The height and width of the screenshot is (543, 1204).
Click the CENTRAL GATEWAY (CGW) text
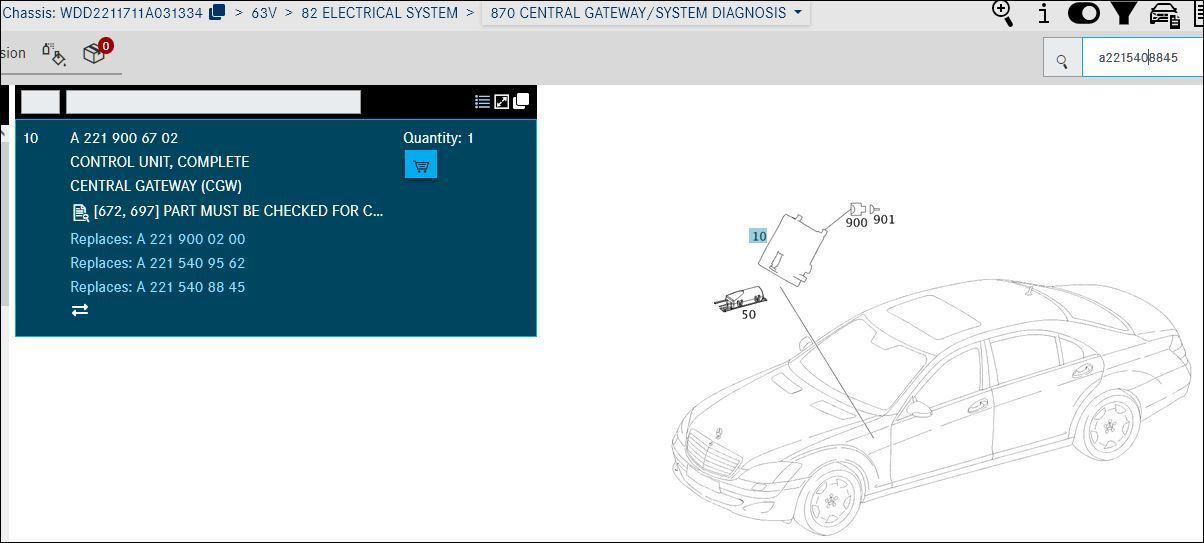point(156,186)
